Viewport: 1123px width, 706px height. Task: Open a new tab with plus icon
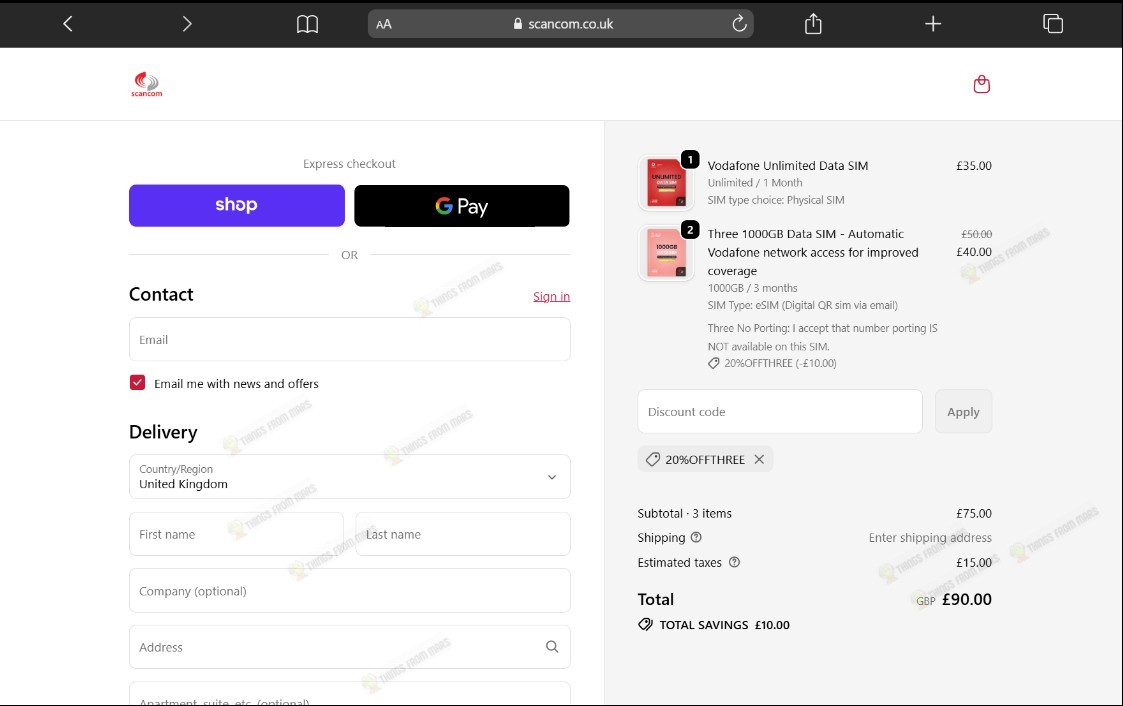(932, 24)
